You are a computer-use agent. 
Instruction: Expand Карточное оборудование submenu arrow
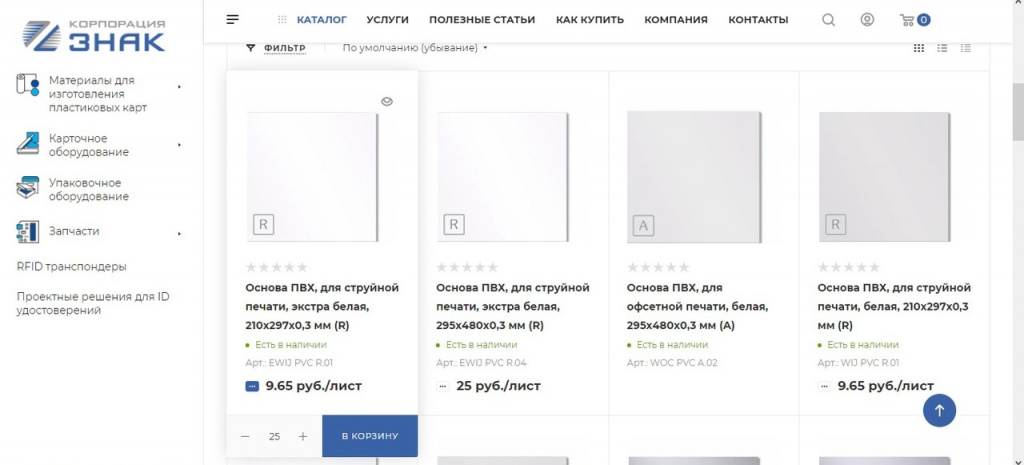180,145
